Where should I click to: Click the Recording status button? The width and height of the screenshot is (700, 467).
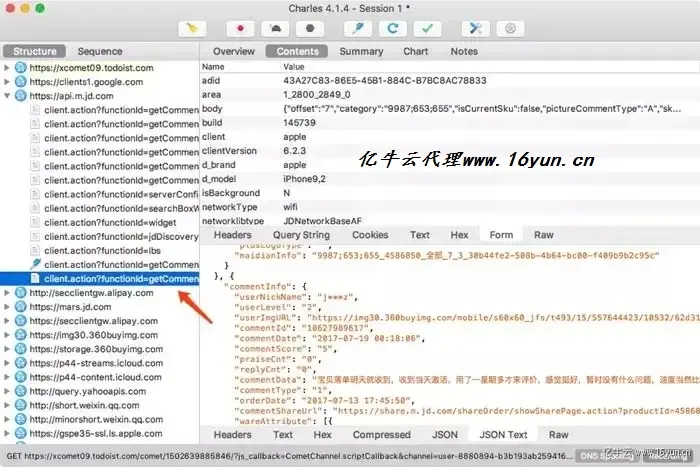(667, 456)
